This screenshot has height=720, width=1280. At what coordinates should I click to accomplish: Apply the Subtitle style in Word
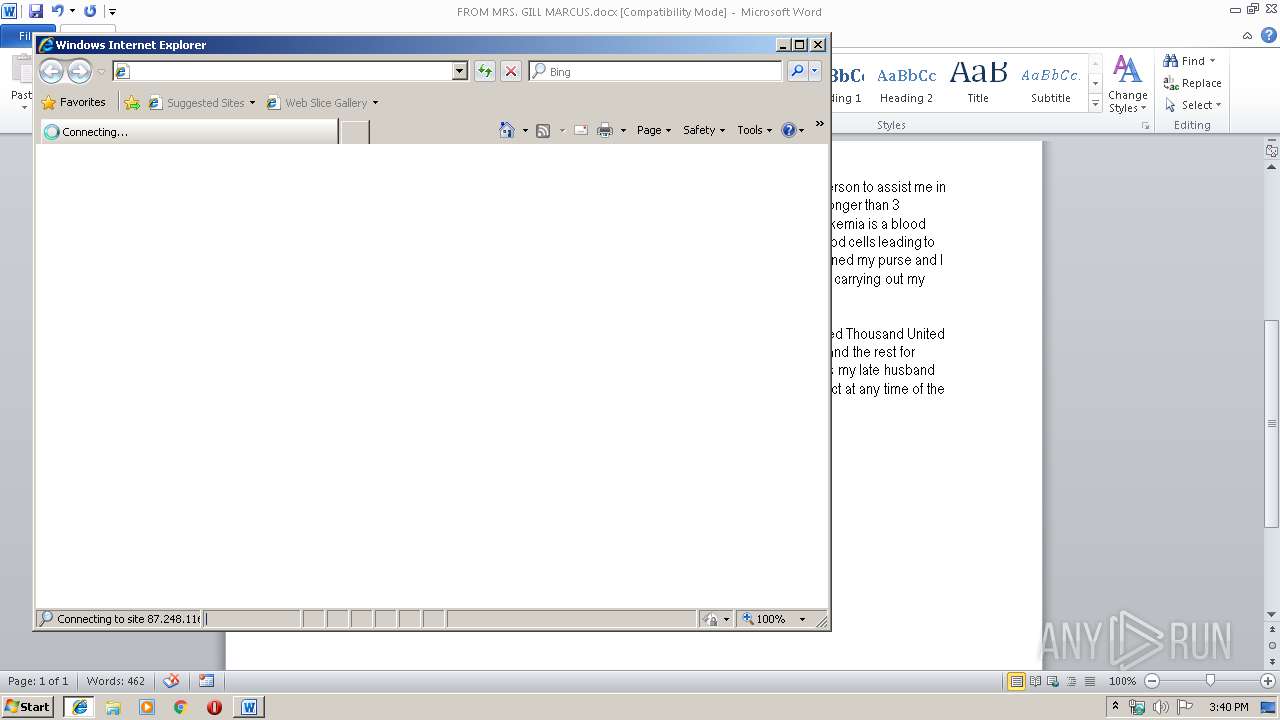point(1051,84)
